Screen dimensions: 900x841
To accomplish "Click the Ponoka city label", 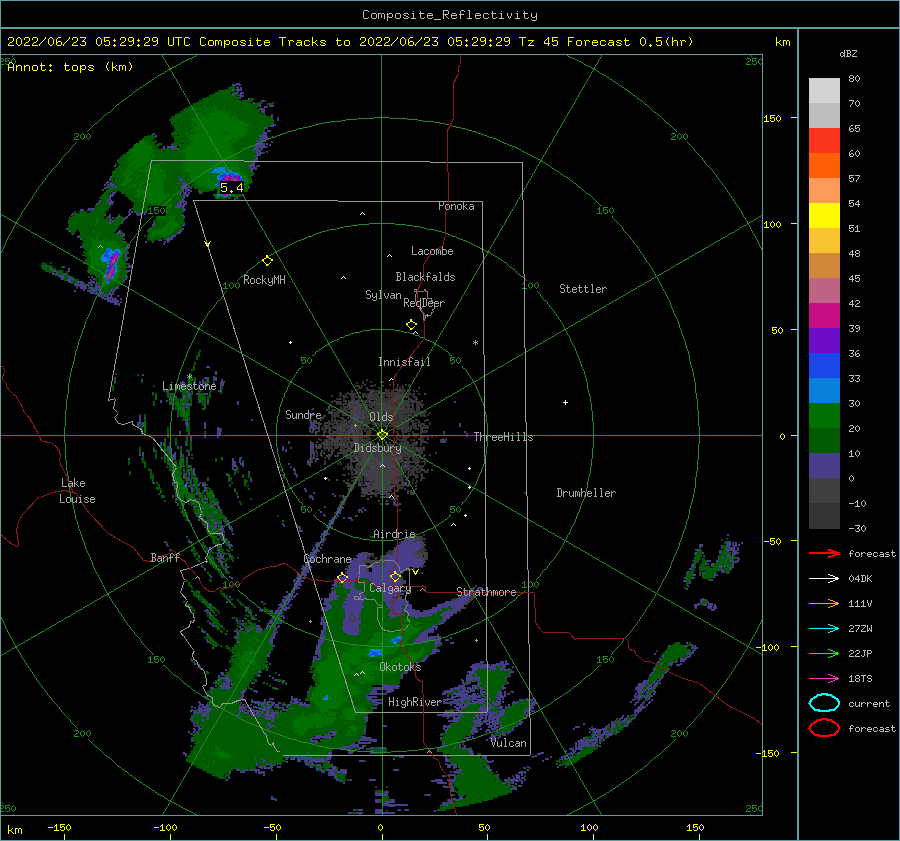I will coord(456,206).
